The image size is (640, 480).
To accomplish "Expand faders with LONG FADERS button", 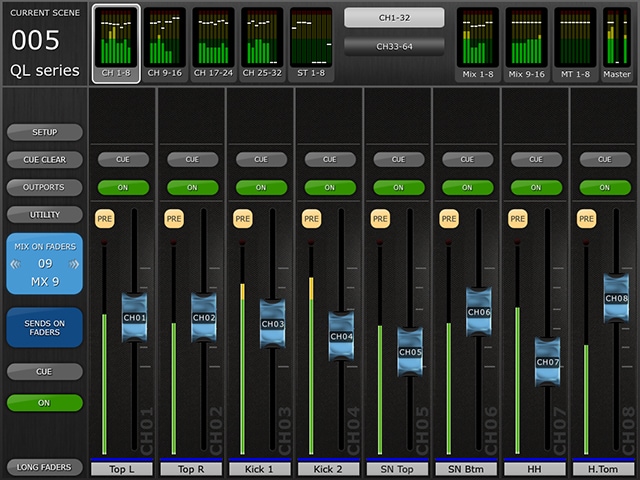I will [x=44, y=467].
